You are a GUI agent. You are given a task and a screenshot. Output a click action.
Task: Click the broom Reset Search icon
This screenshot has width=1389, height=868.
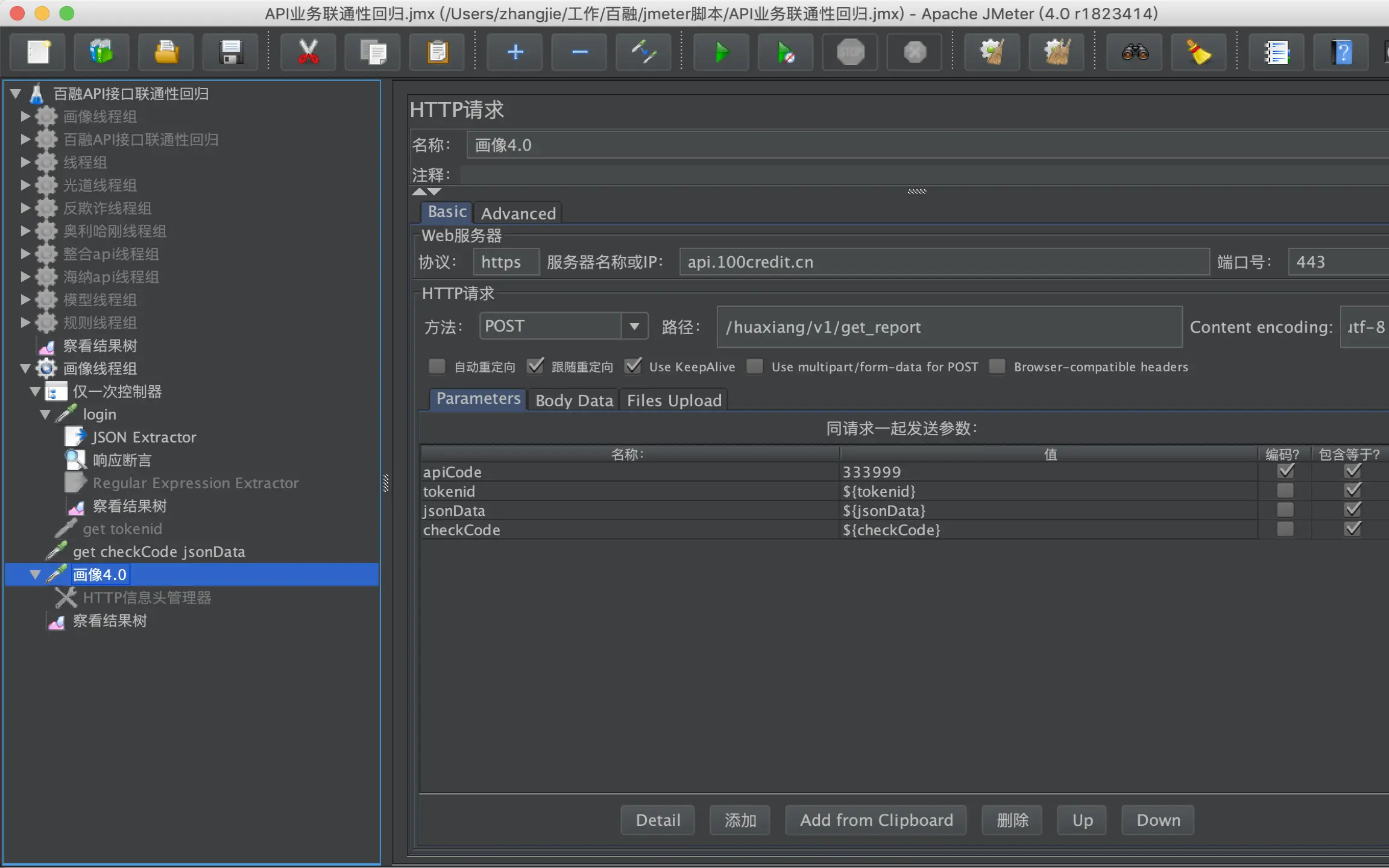click(1198, 52)
